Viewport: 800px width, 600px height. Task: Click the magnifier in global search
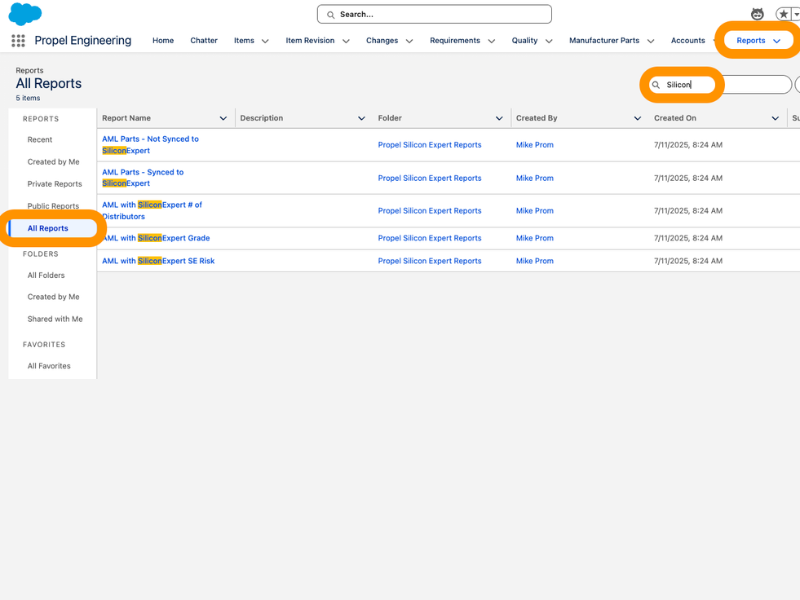[x=331, y=15]
